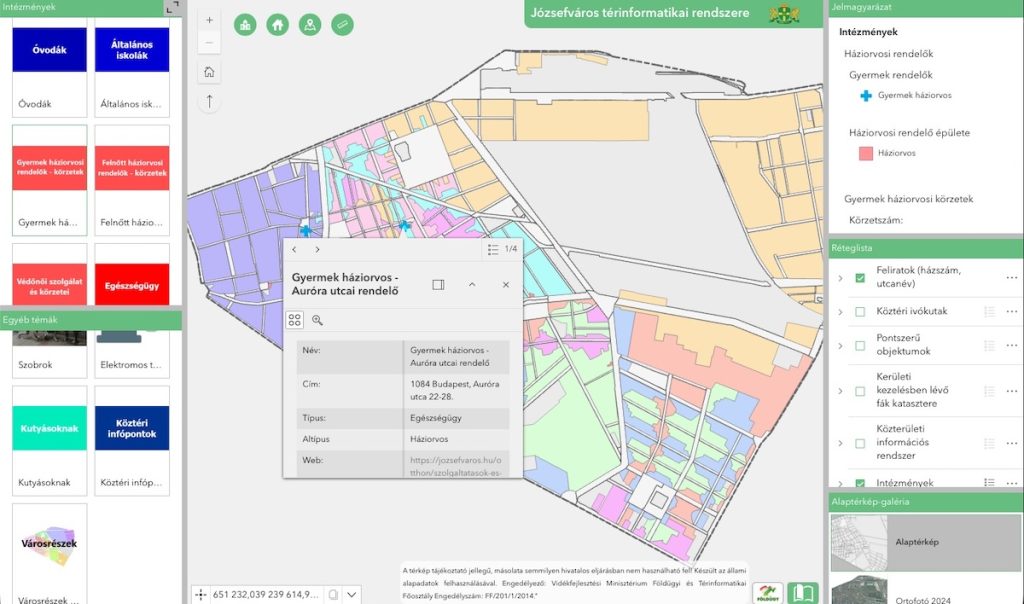Open the Köztéri infópontok card
The height and width of the screenshot is (604, 1024).
pyautogui.click(x=132, y=441)
